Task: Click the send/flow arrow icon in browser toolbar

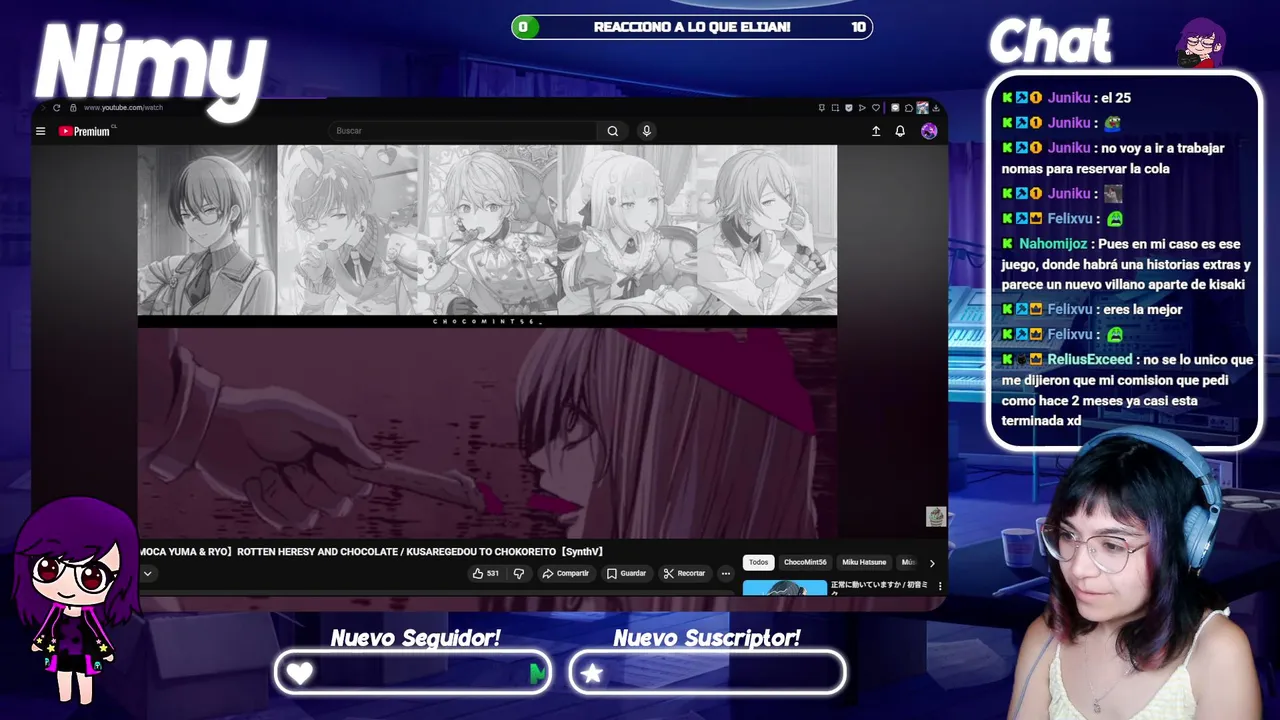Action: pos(862,108)
